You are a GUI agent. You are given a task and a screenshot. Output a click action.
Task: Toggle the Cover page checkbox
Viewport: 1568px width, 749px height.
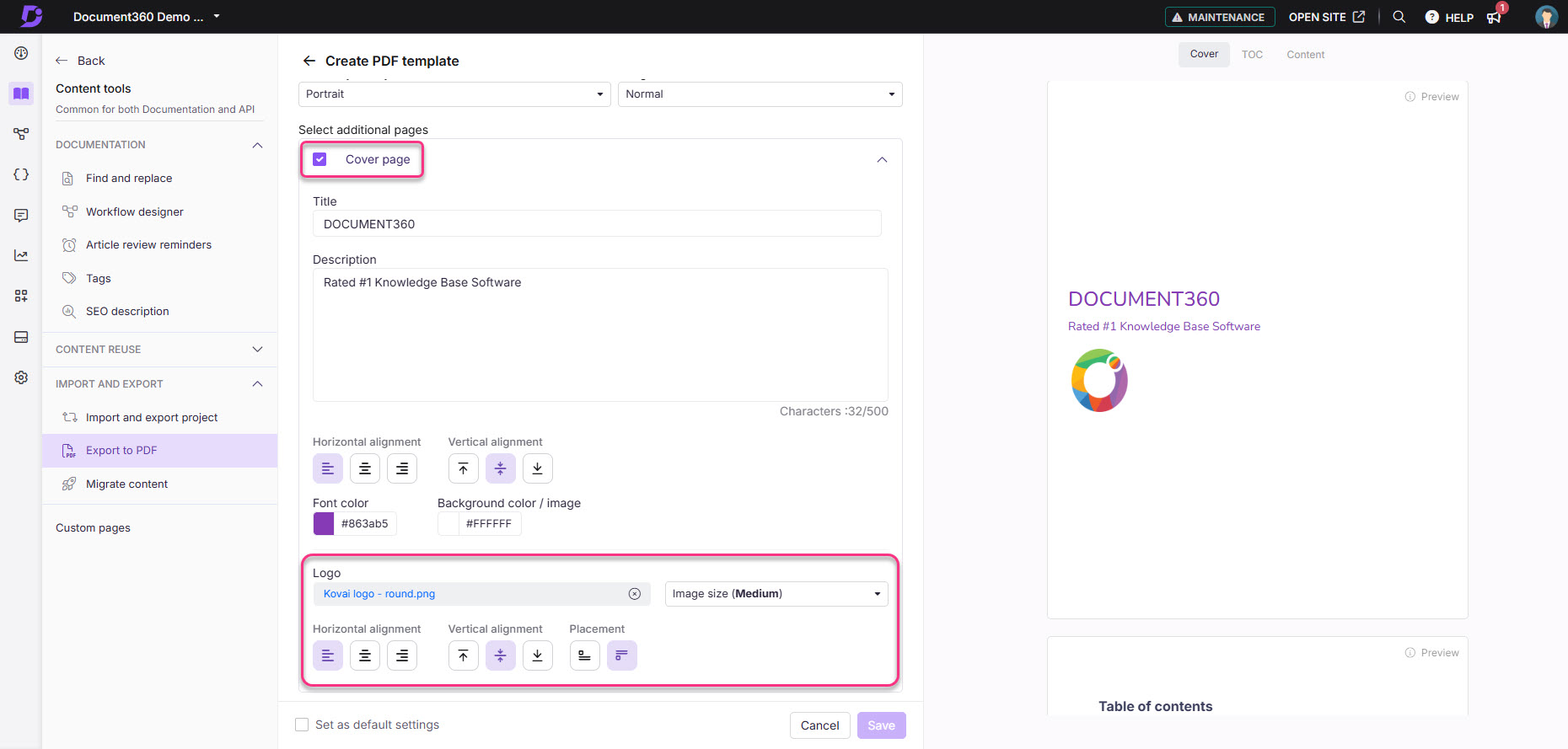click(x=320, y=159)
